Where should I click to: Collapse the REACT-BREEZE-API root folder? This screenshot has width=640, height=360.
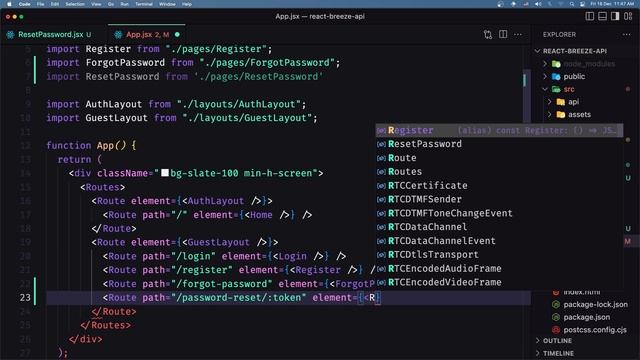coord(538,51)
